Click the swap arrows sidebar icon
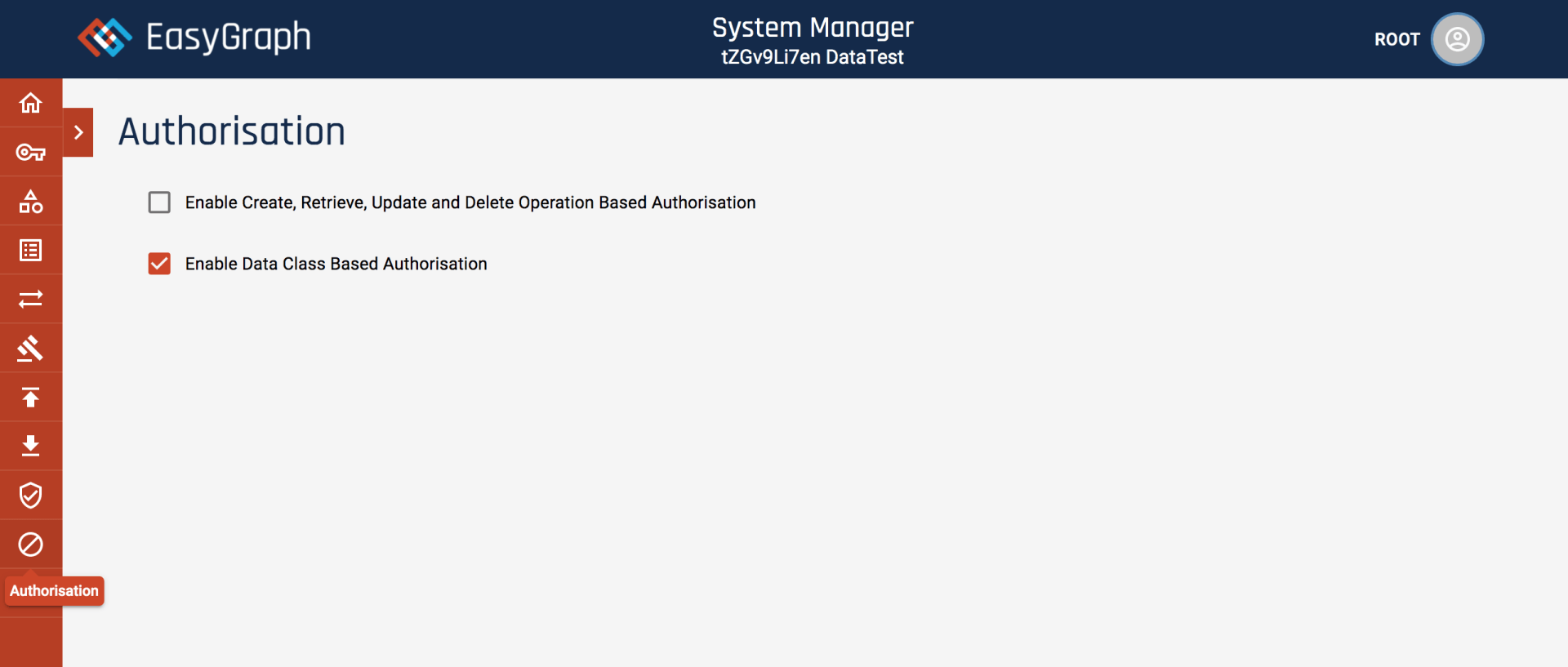The width and height of the screenshot is (1568, 667). coord(30,299)
